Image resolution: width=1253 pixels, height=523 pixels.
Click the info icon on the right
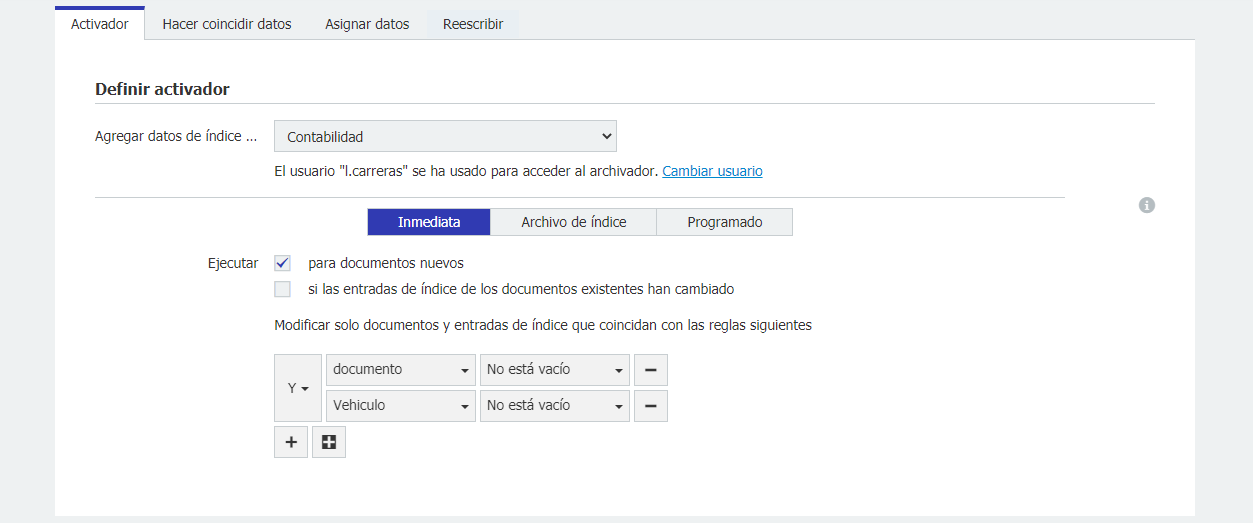[x=1147, y=205]
